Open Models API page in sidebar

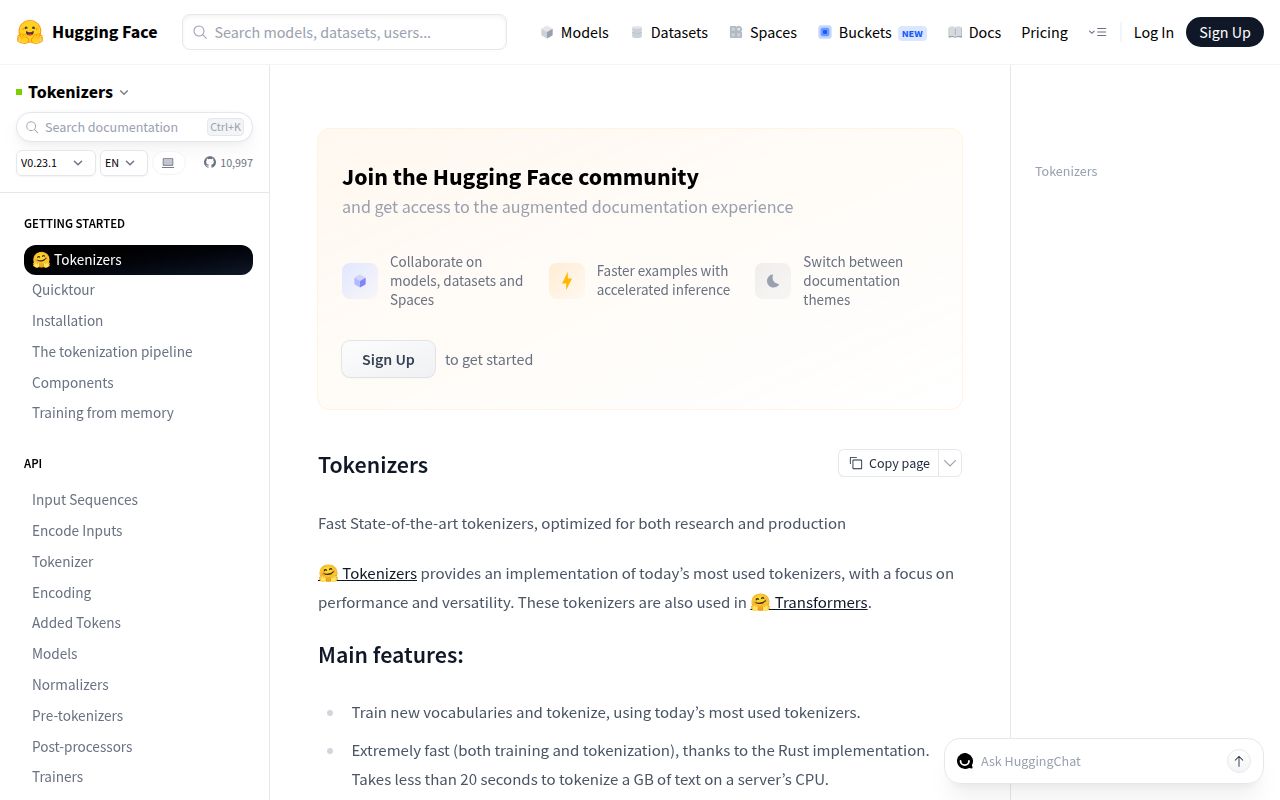(55, 654)
